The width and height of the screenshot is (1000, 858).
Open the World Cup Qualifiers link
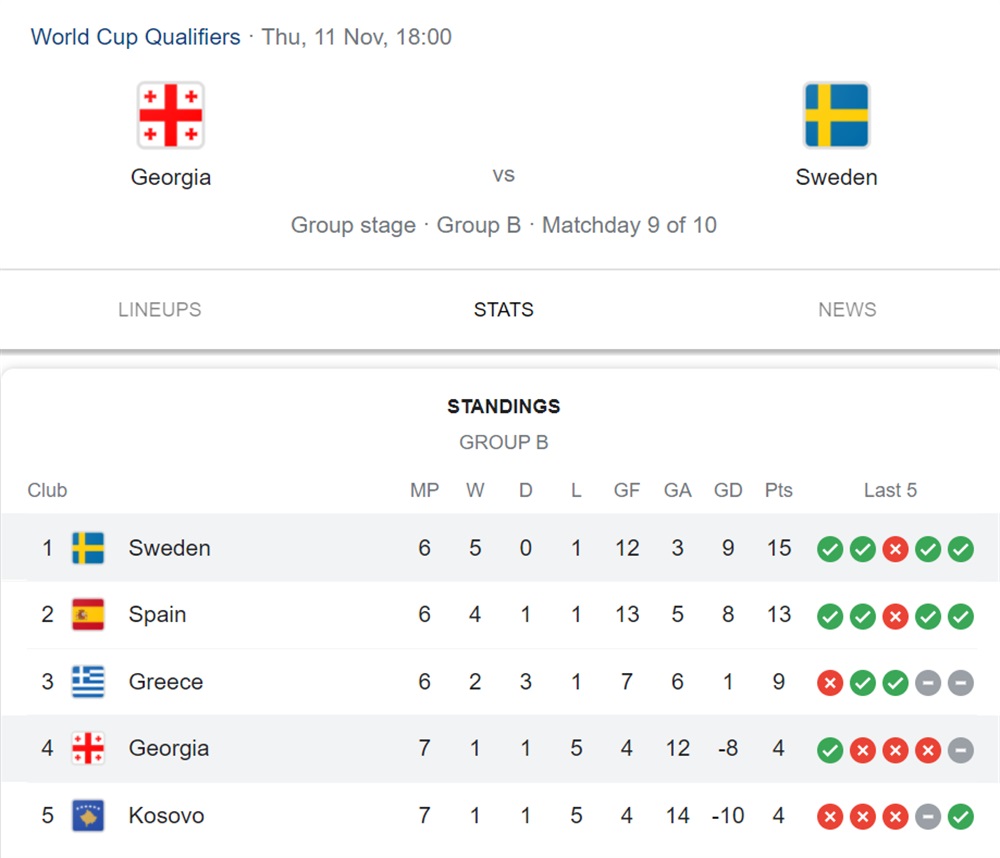point(136,37)
